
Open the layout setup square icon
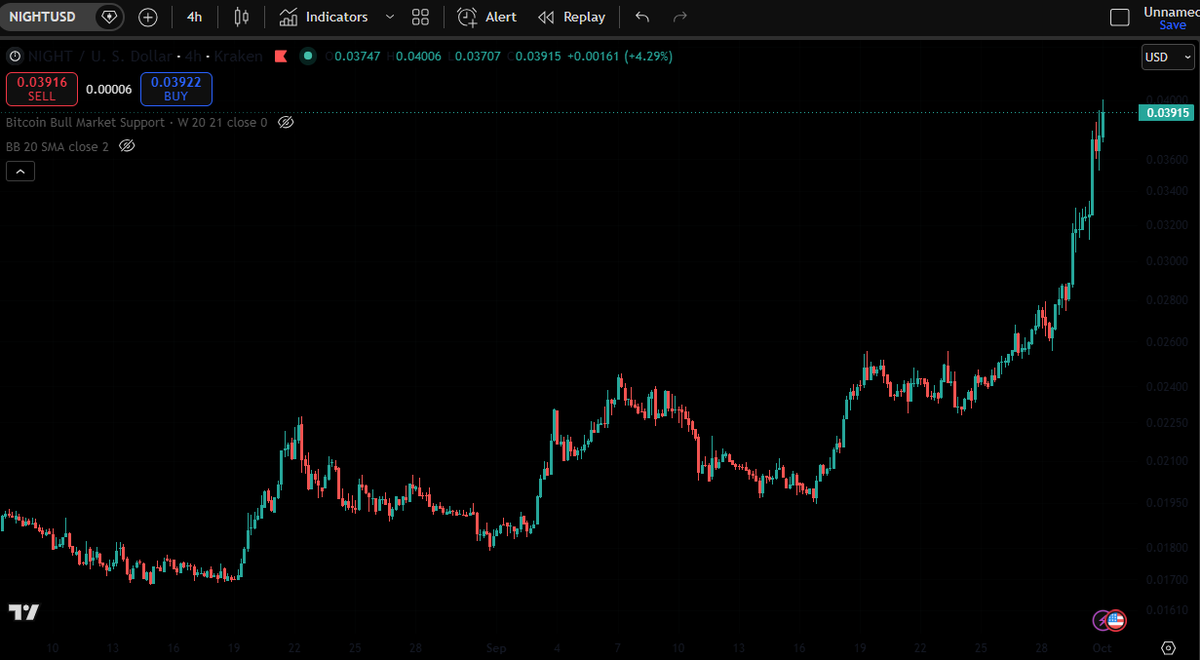(x=1120, y=17)
